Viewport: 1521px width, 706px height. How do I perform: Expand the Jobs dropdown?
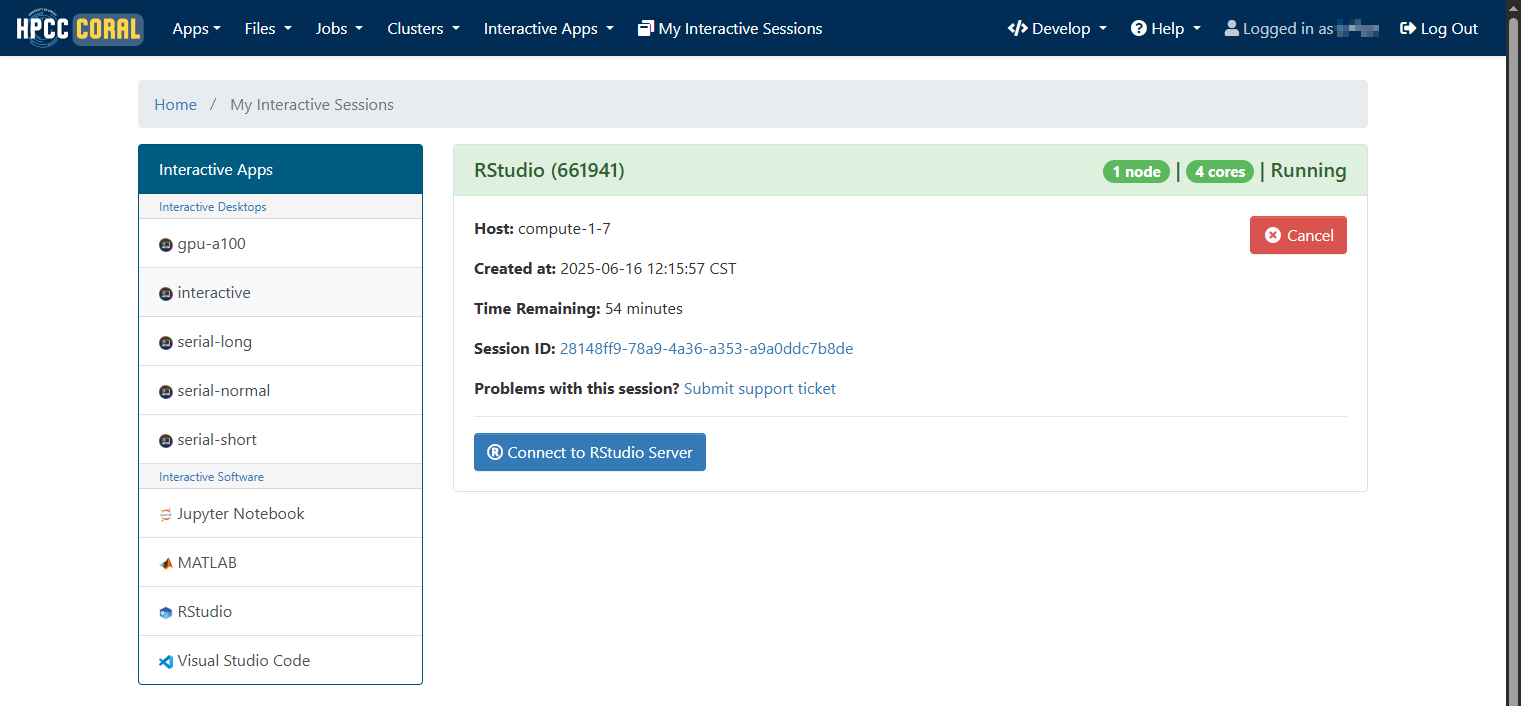click(340, 29)
